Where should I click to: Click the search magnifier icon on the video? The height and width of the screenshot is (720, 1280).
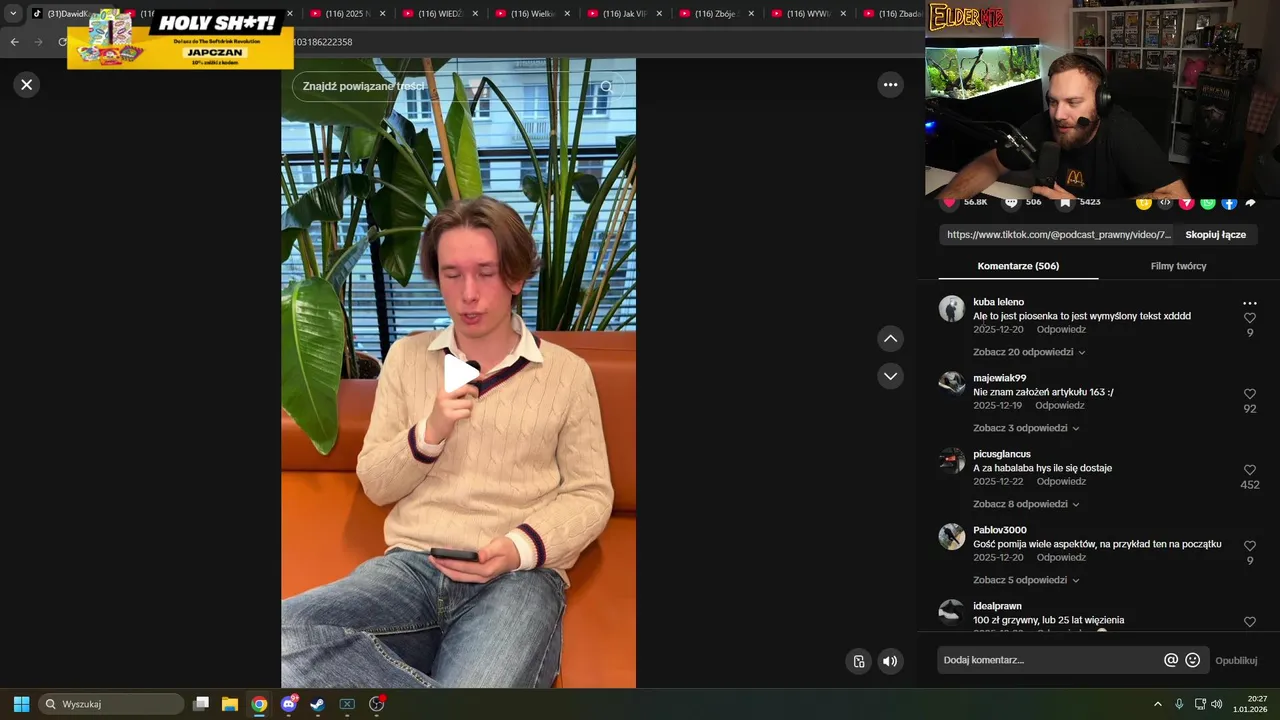(x=605, y=87)
